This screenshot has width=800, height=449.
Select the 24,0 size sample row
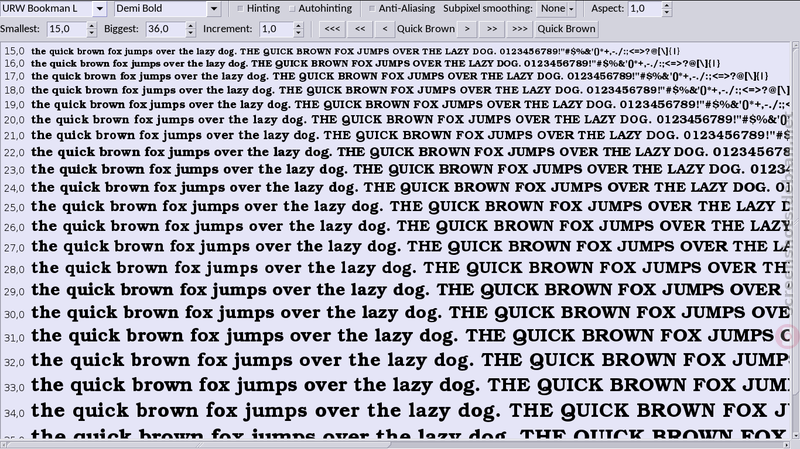click(x=395, y=187)
